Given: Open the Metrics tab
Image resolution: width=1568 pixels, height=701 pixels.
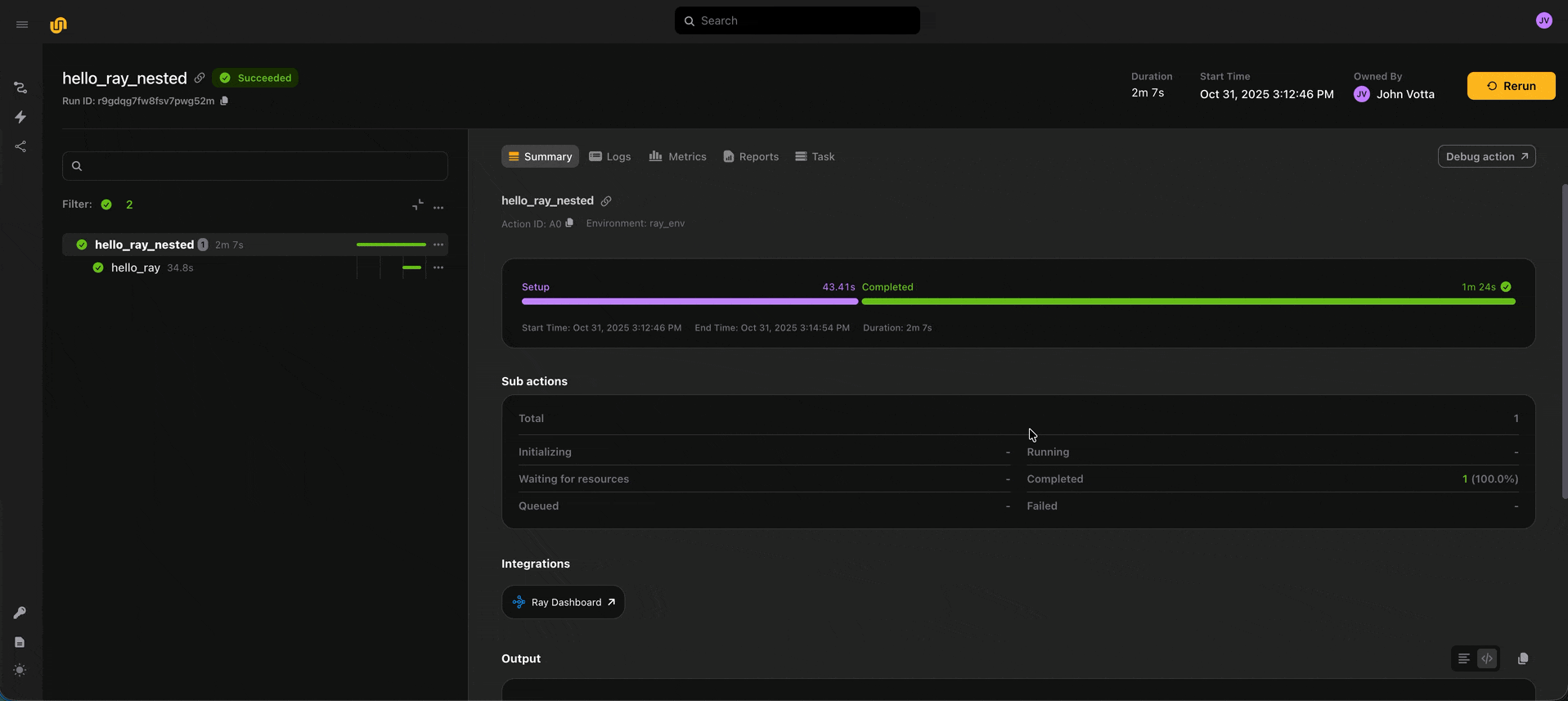Looking at the screenshot, I should pos(677,156).
